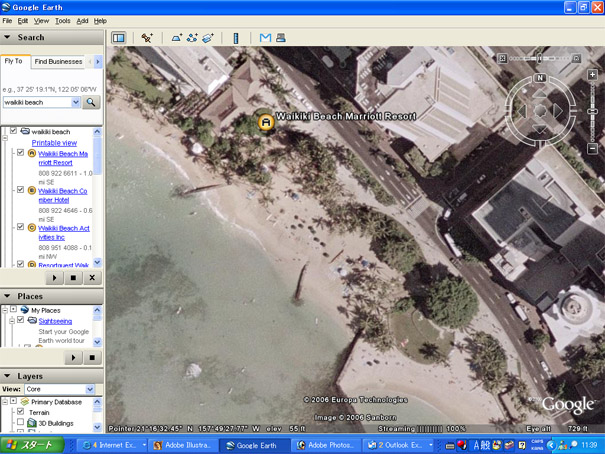The width and height of the screenshot is (605, 454).
Task: Click tilt-down icon right of tilt slider
Action: click(x=576, y=58)
